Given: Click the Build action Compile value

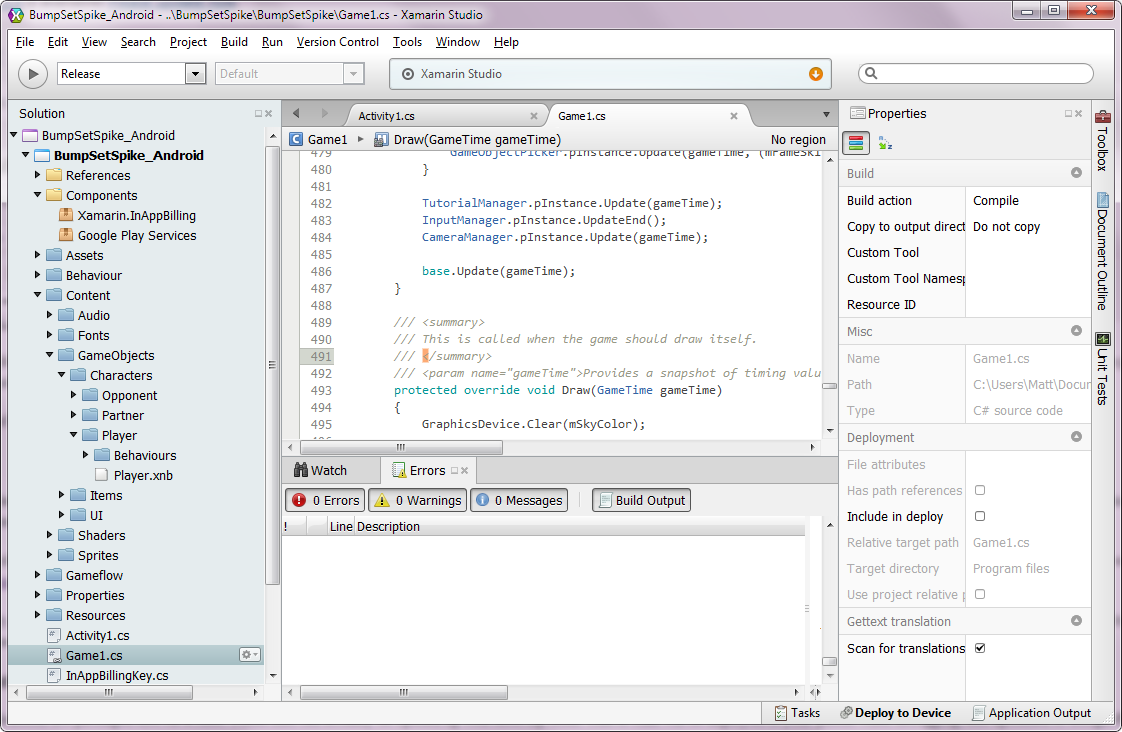Looking at the screenshot, I should click(995, 200).
